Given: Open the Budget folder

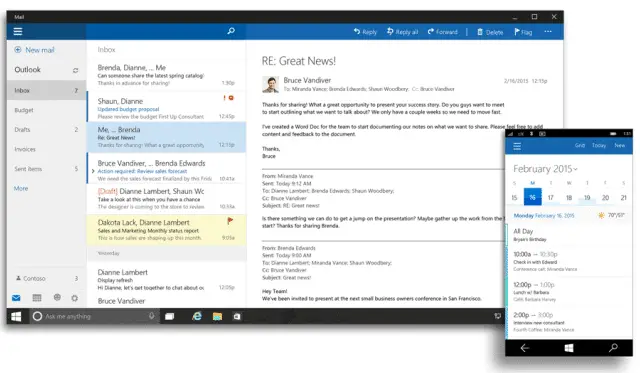Looking at the screenshot, I should click(x=46, y=110).
